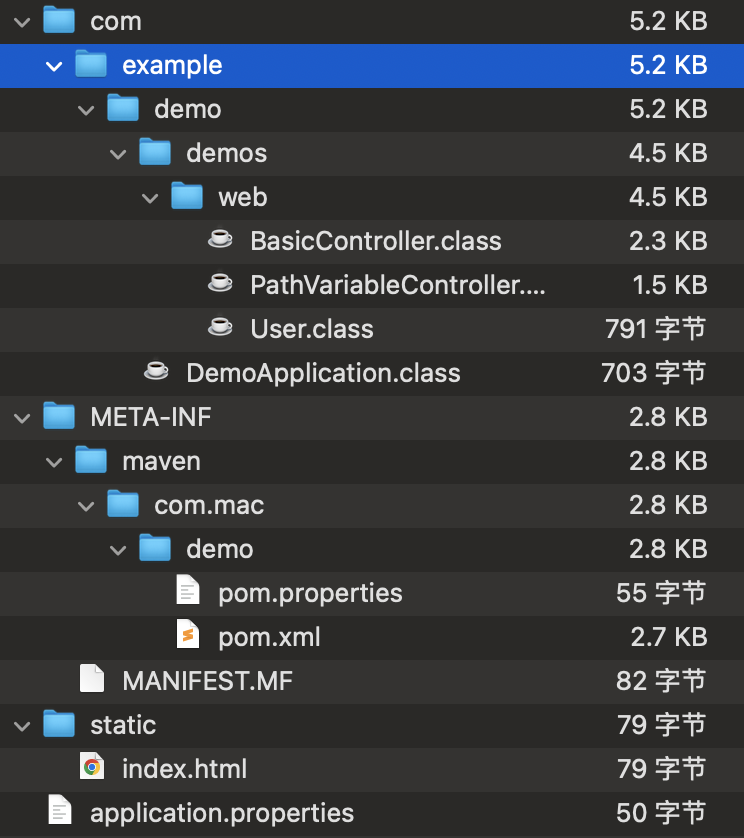Click the 2.3 KB size of BasicController.class
The width and height of the screenshot is (744, 838).
click(x=669, y=241)
